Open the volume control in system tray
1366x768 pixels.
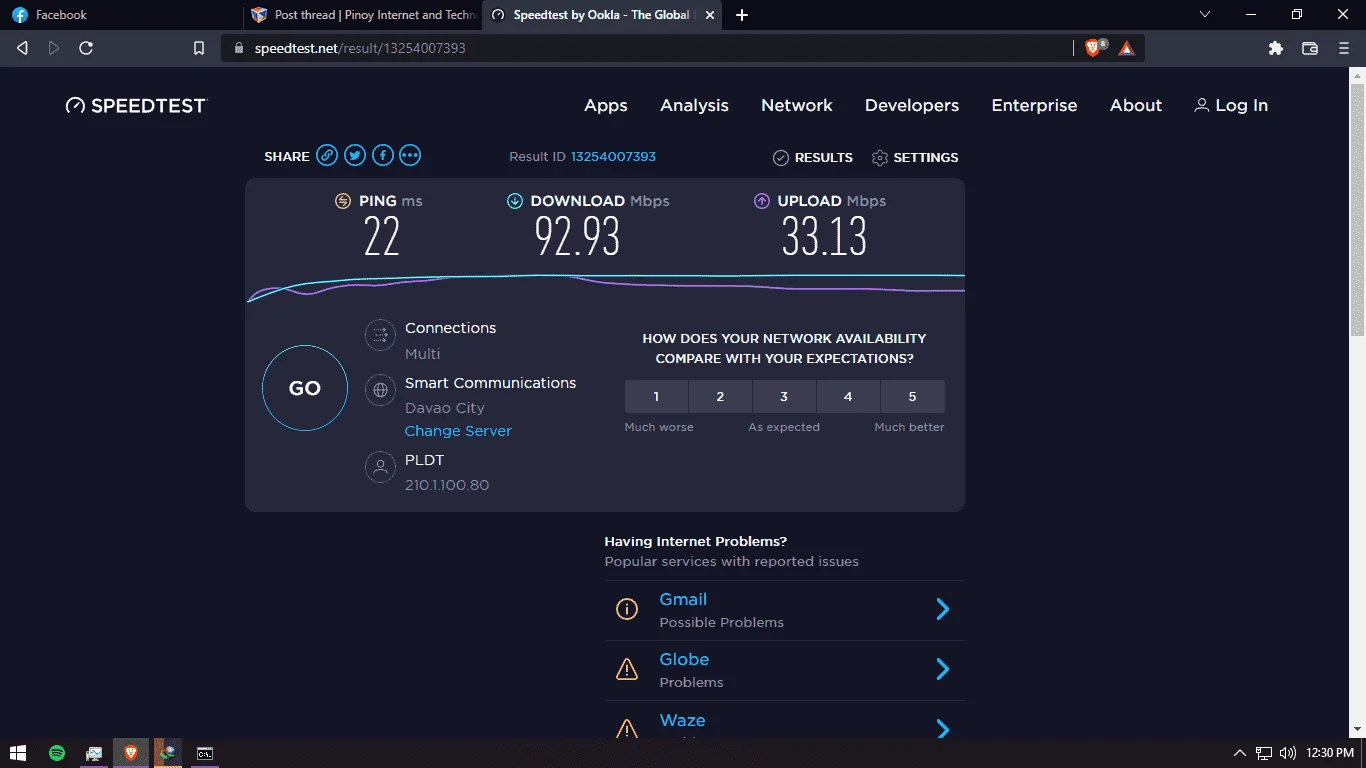coord(1288,753)
